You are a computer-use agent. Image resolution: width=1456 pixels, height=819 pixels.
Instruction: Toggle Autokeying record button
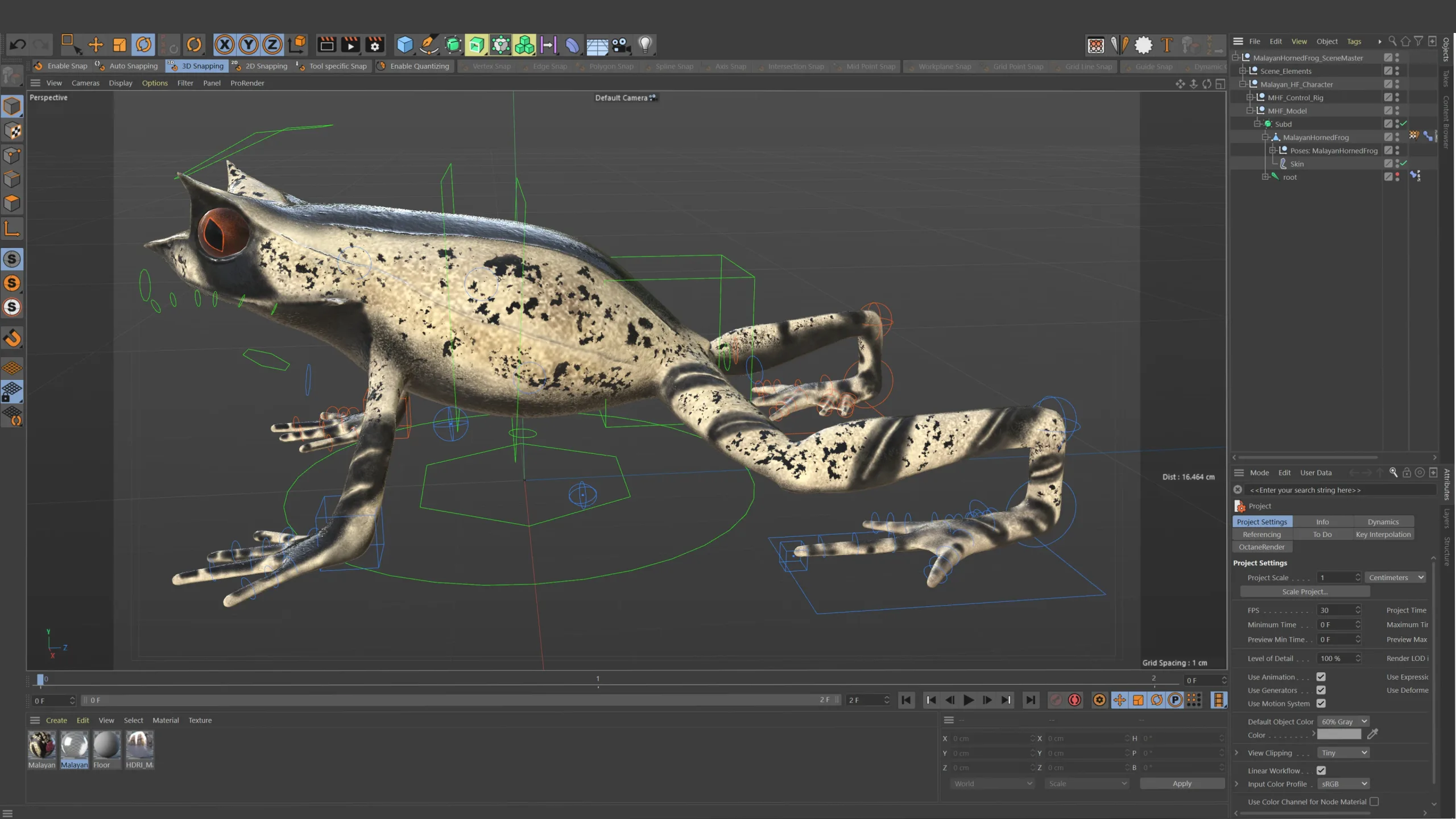[1074, 700]
